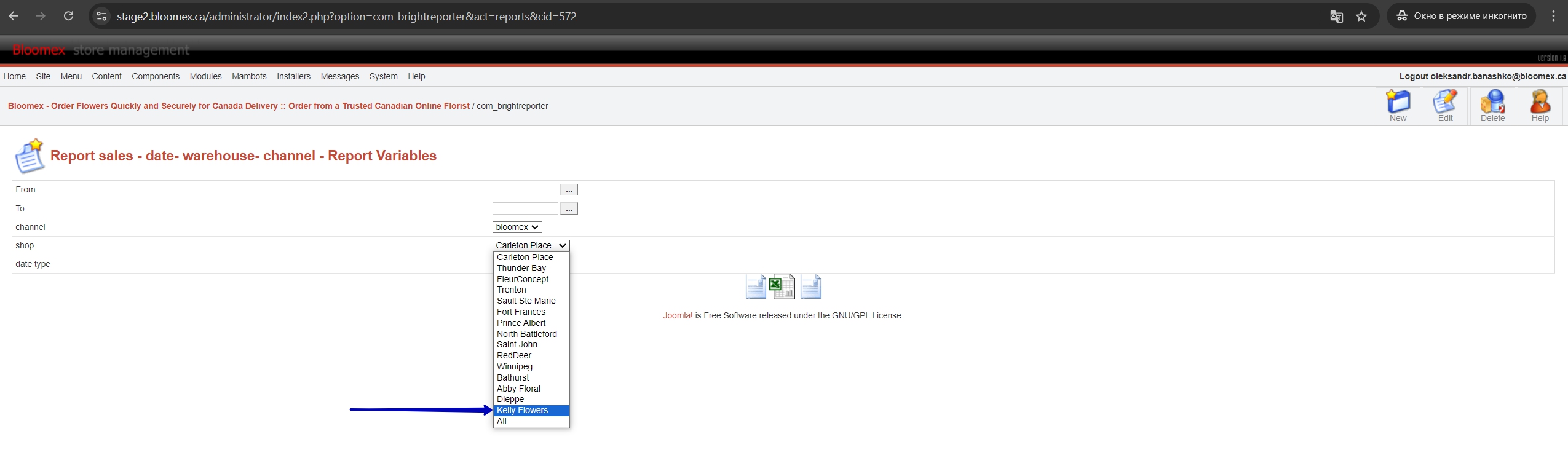Open the Modules menu
1568x458 pixels.
point(205,76)
